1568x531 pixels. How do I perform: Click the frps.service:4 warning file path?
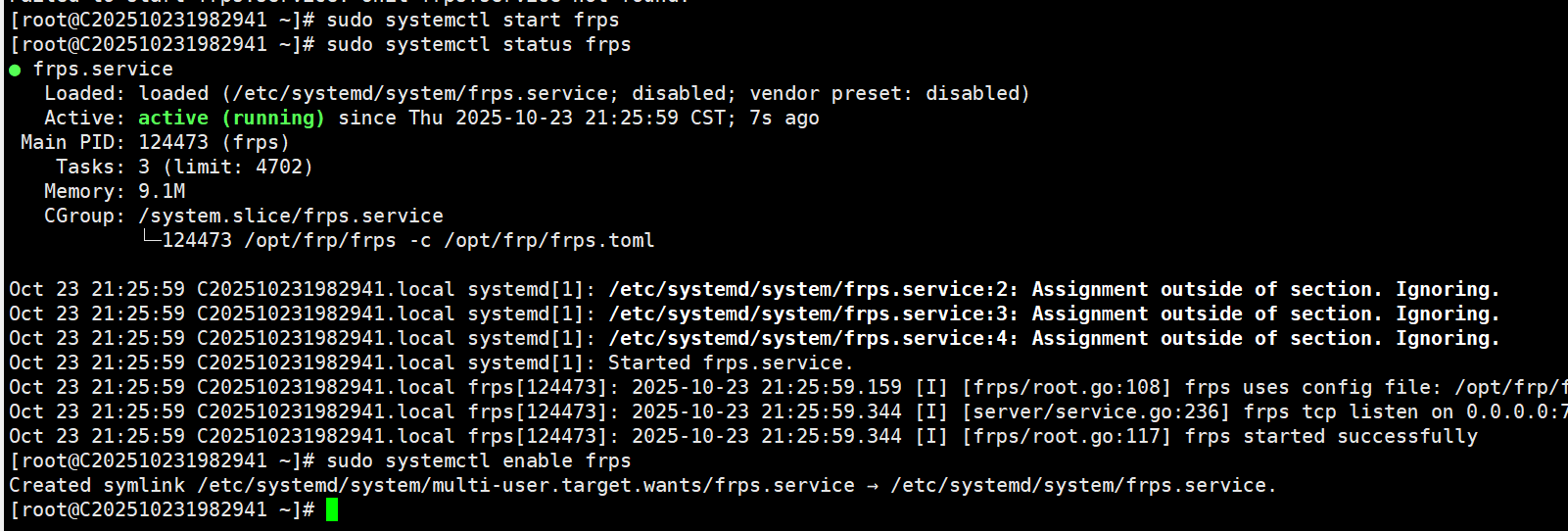click(x=813, y=338)
